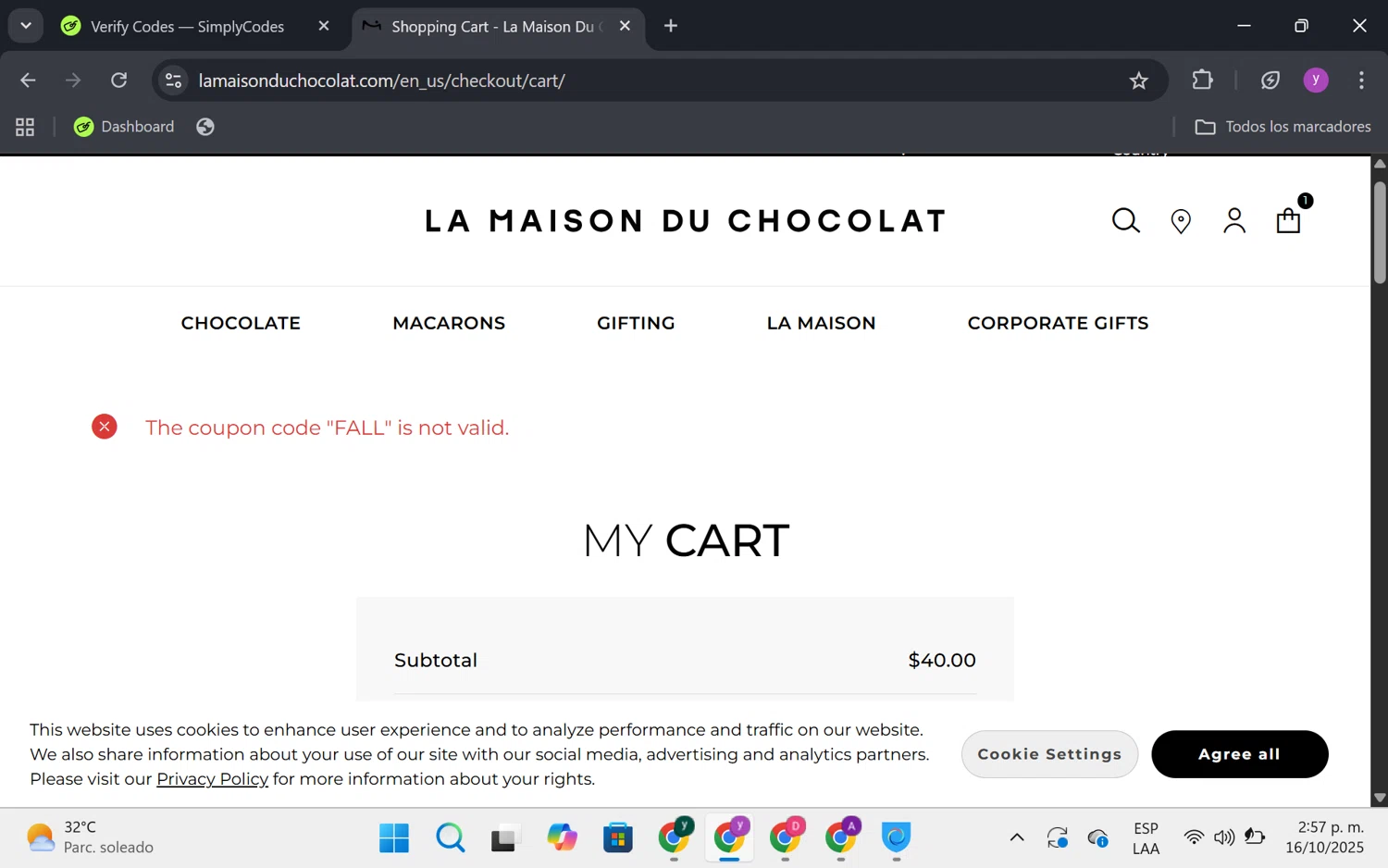Screen dimensions: 1388x868
Task: Click the scrollbar down arrow
Action: pyautogui.click(x=1380, y=798)
